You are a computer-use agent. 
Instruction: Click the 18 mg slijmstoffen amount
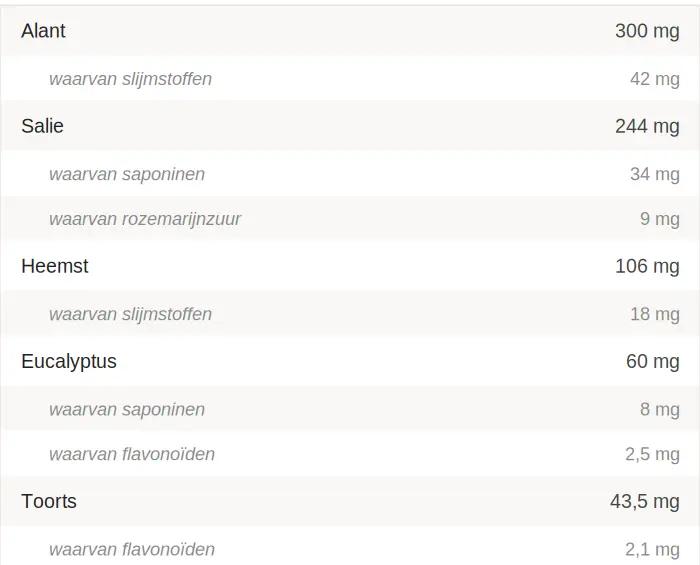pos(654,314)
